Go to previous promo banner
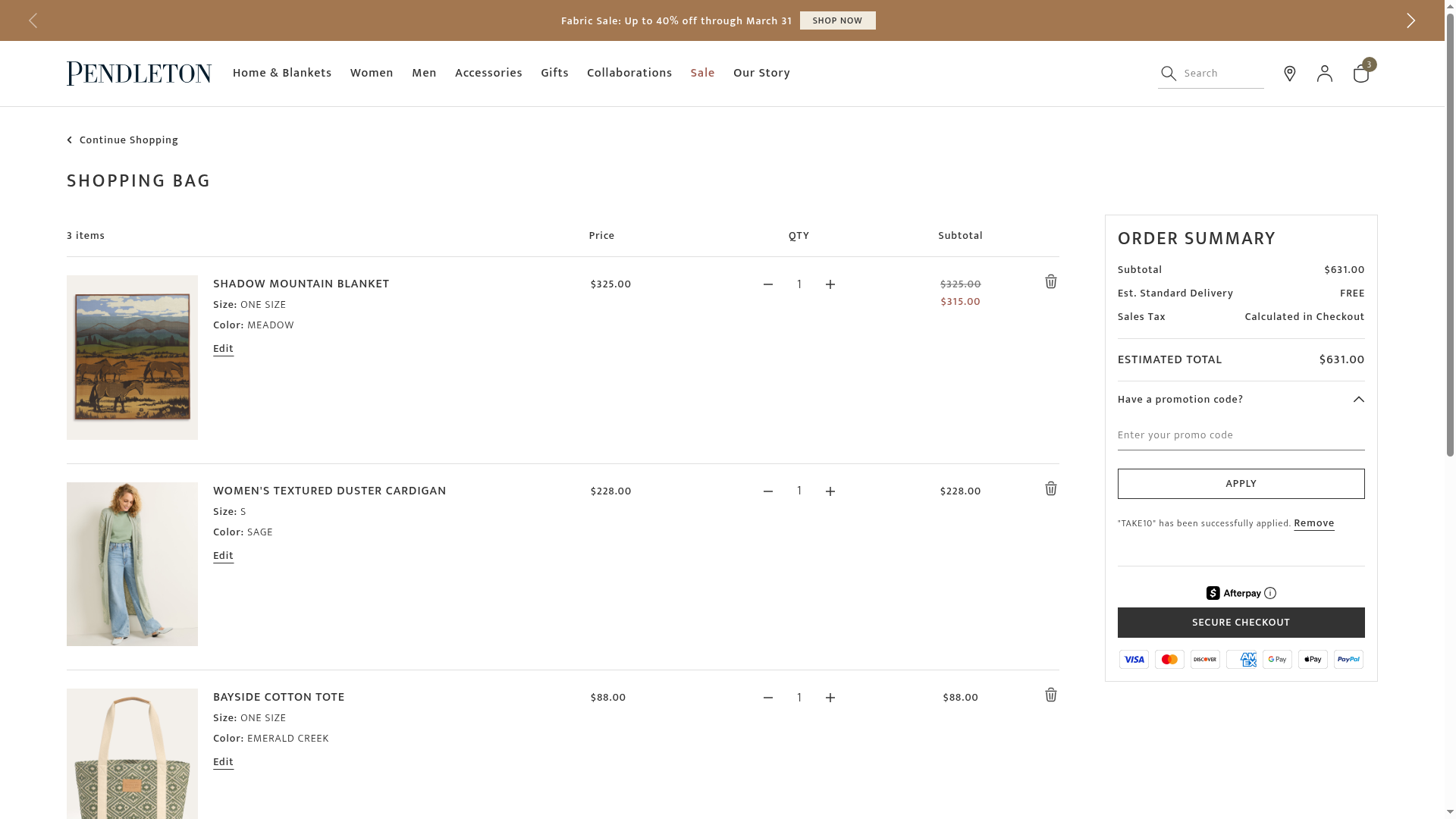1456x819 pixels. point(33,20)
